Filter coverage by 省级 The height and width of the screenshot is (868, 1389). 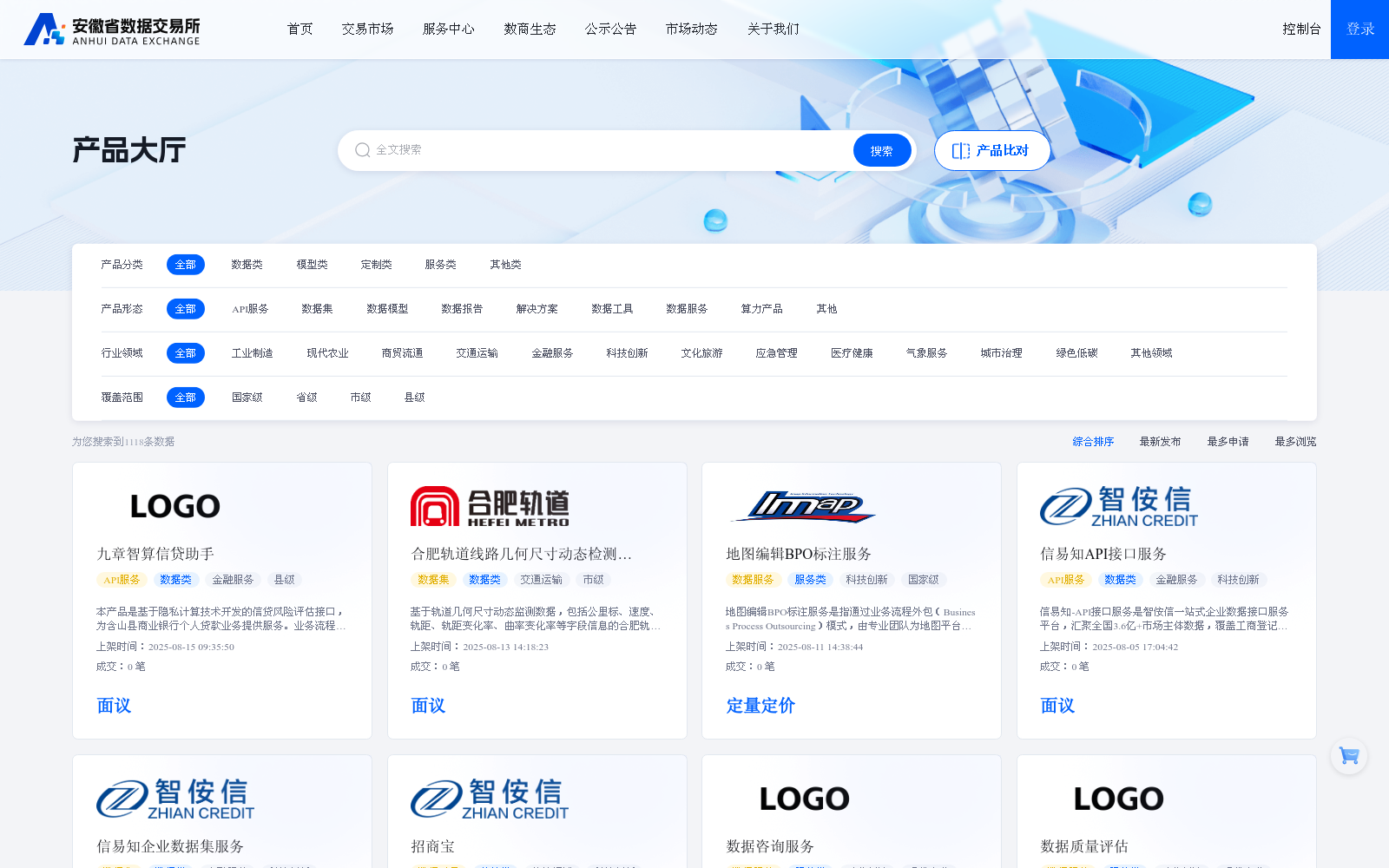307,398
